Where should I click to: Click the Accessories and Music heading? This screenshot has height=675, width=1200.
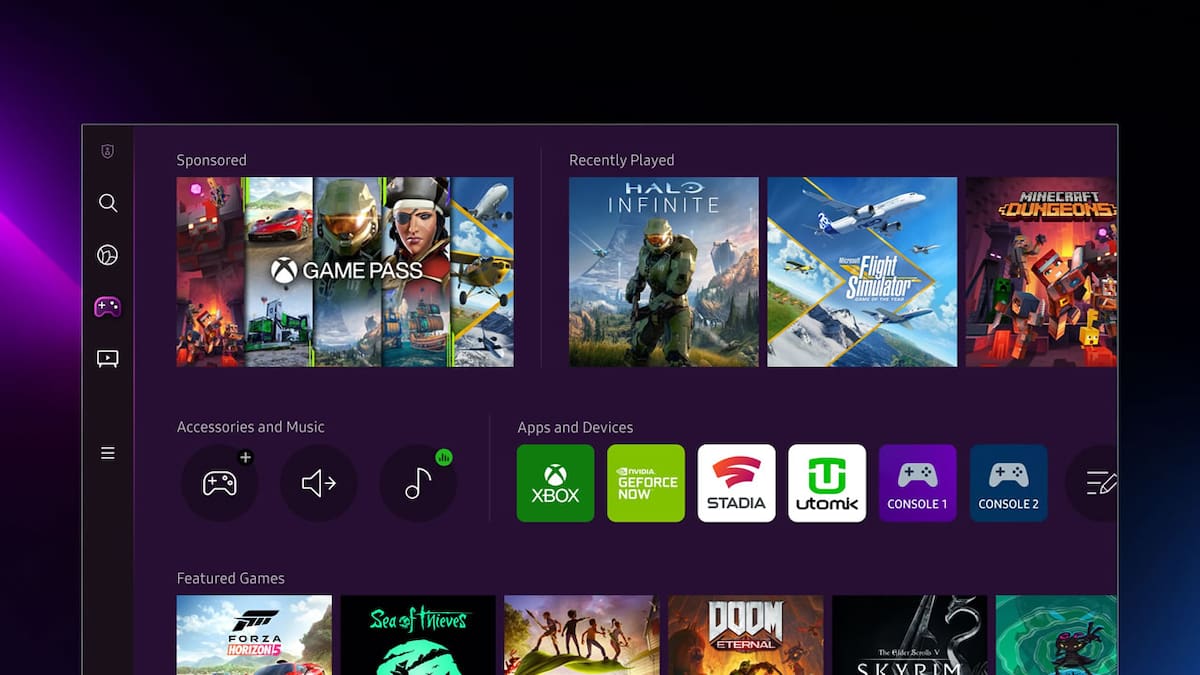click(251, 427)
